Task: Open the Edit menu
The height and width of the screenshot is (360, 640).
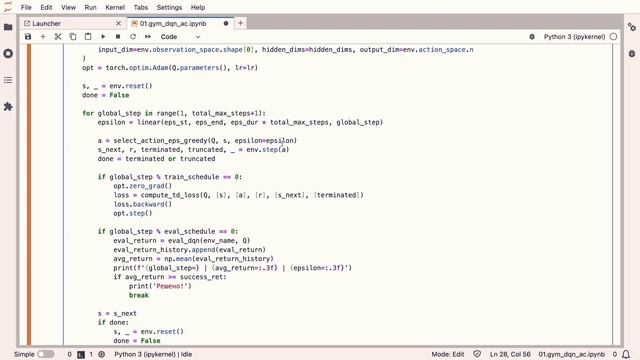Action: 46,7
